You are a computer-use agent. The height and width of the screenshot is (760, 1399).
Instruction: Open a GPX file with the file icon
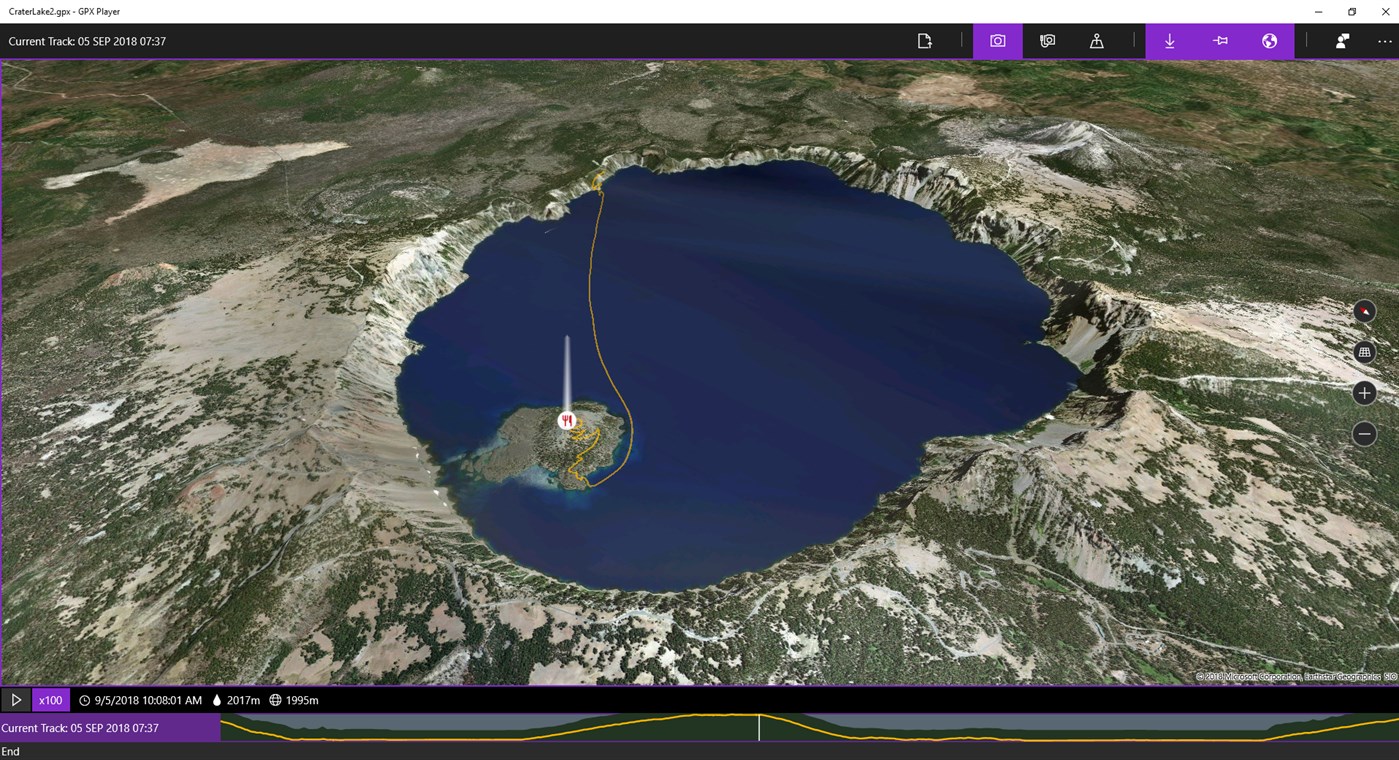click(924, 40)
